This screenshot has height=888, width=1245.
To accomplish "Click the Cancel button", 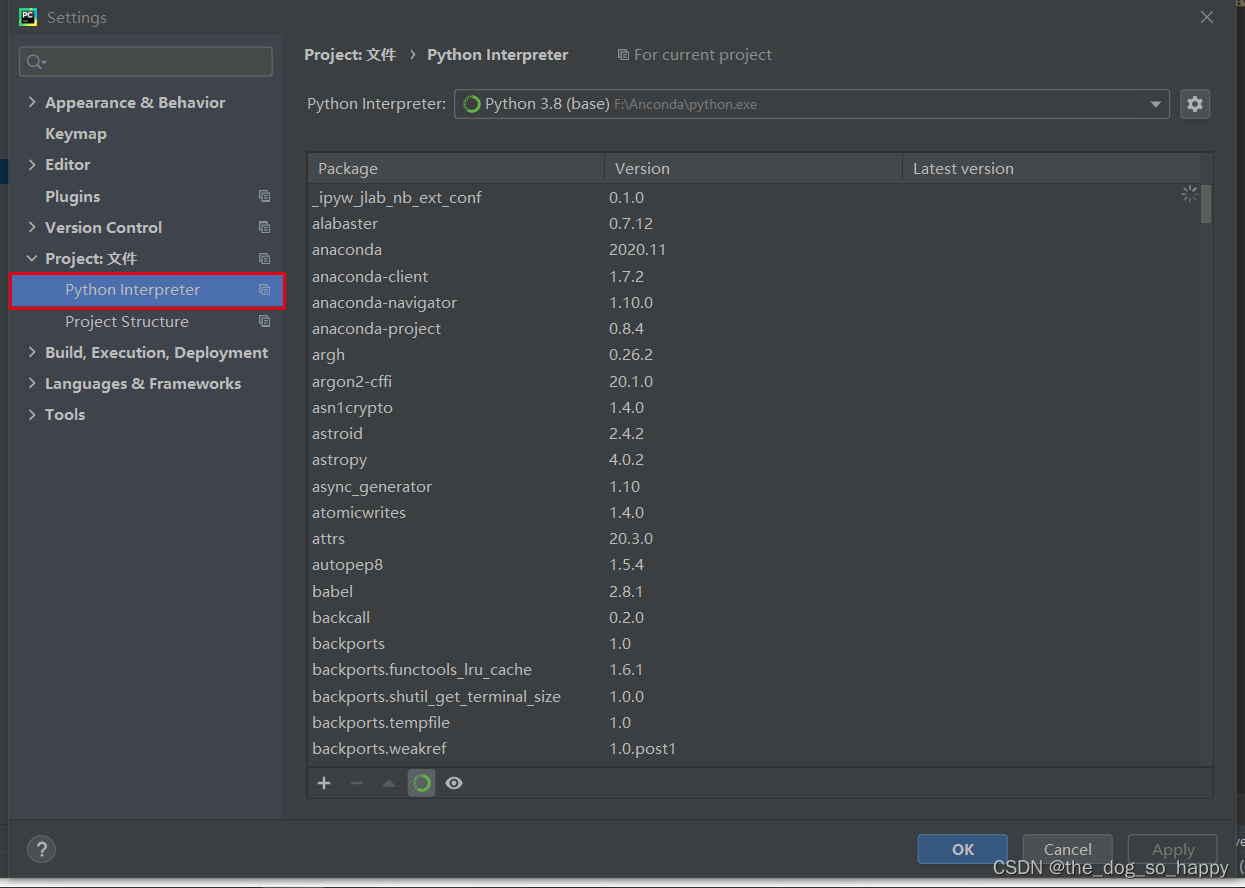I will coord(1067,849).
